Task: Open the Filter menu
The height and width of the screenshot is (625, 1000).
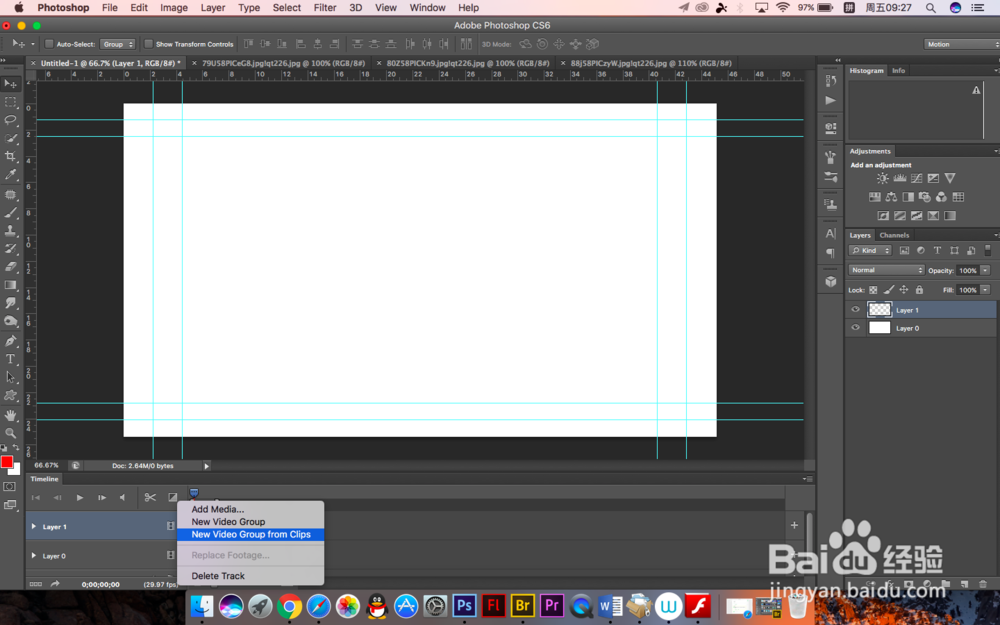Action: tap(325, 8)
